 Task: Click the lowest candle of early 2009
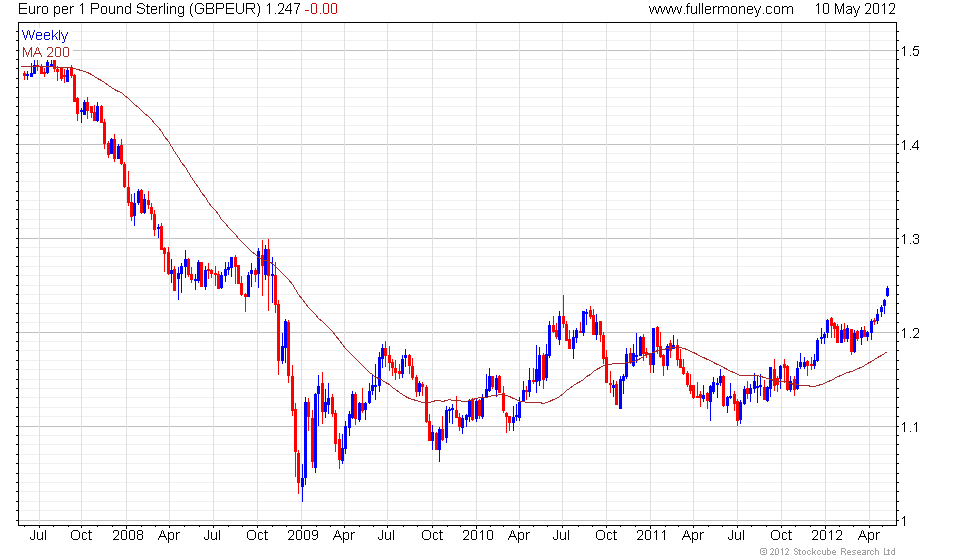(302, 481)
